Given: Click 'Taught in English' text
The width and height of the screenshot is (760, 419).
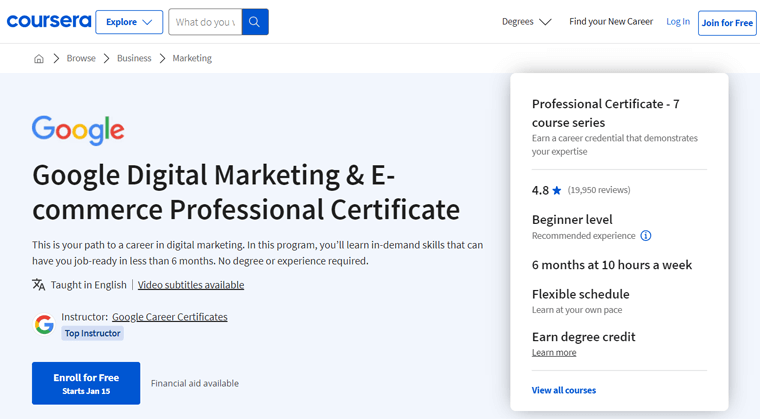Looking at the screenshot, I should (88, 285).
